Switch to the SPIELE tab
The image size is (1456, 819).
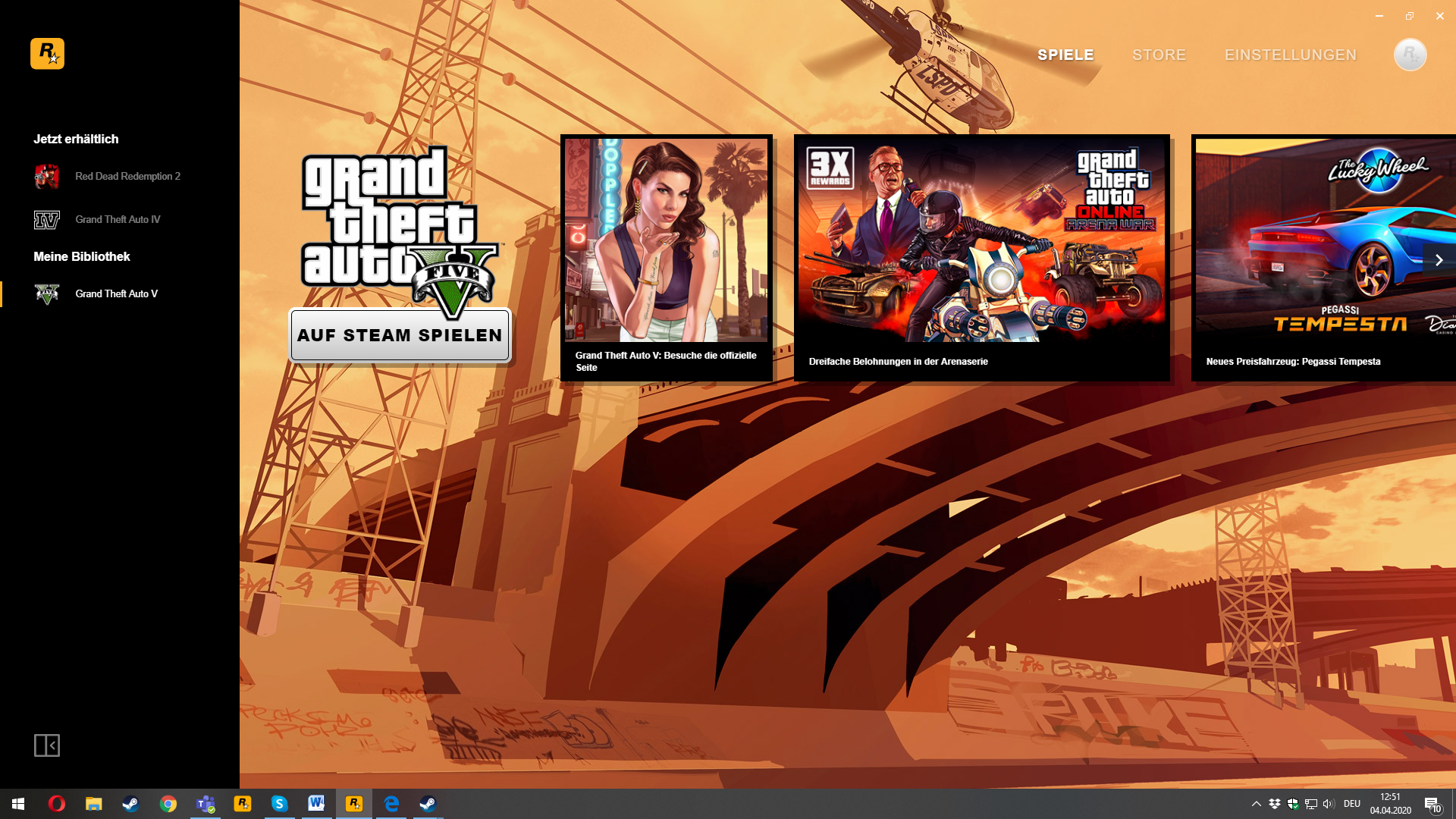coord(1065,55)
